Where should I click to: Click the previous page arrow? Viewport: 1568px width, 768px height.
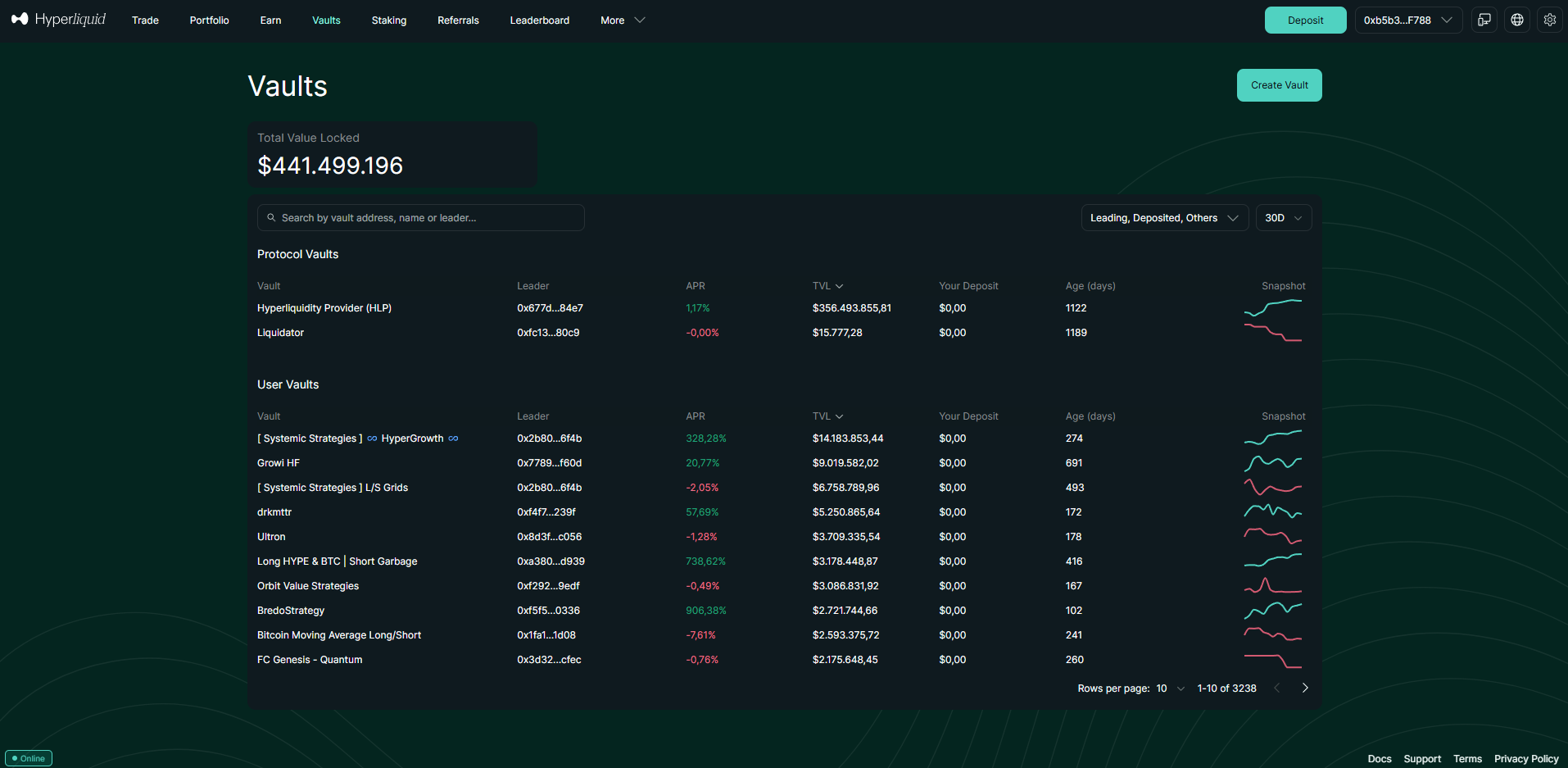(x=1277, y=688)
